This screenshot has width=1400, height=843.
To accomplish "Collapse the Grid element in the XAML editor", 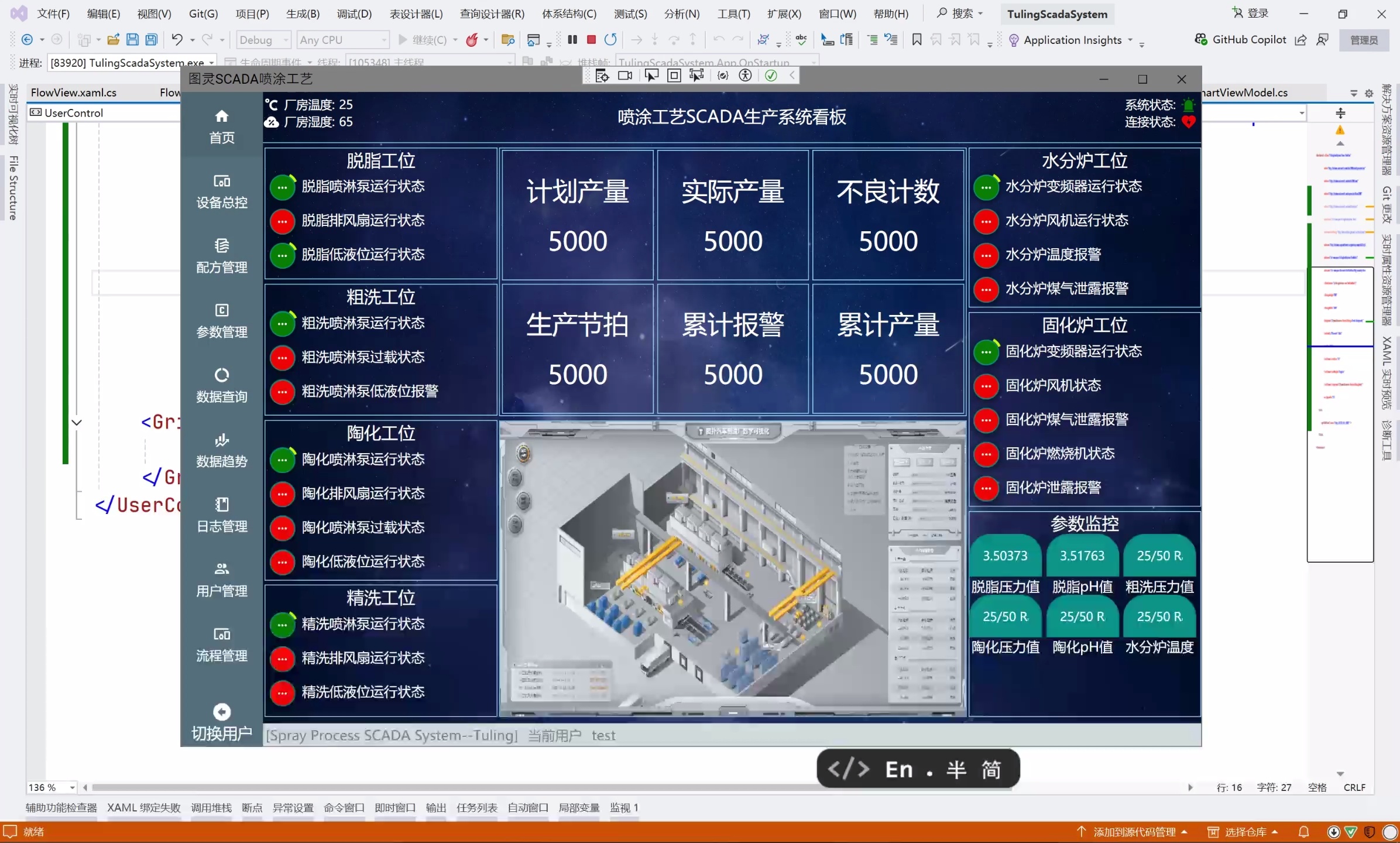I will point(77,422).
